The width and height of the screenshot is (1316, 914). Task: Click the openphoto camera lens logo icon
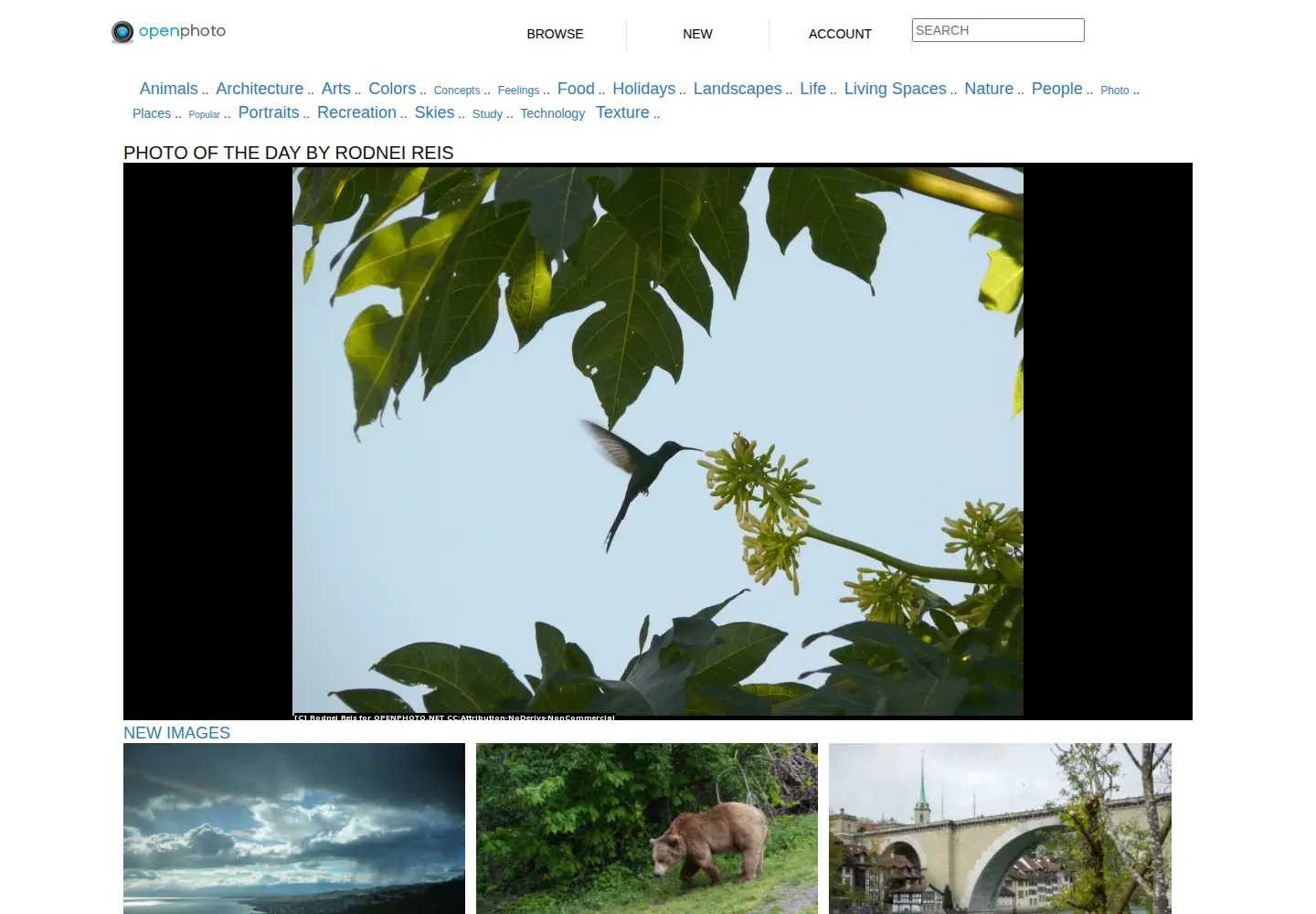click(x=122, y=32)
